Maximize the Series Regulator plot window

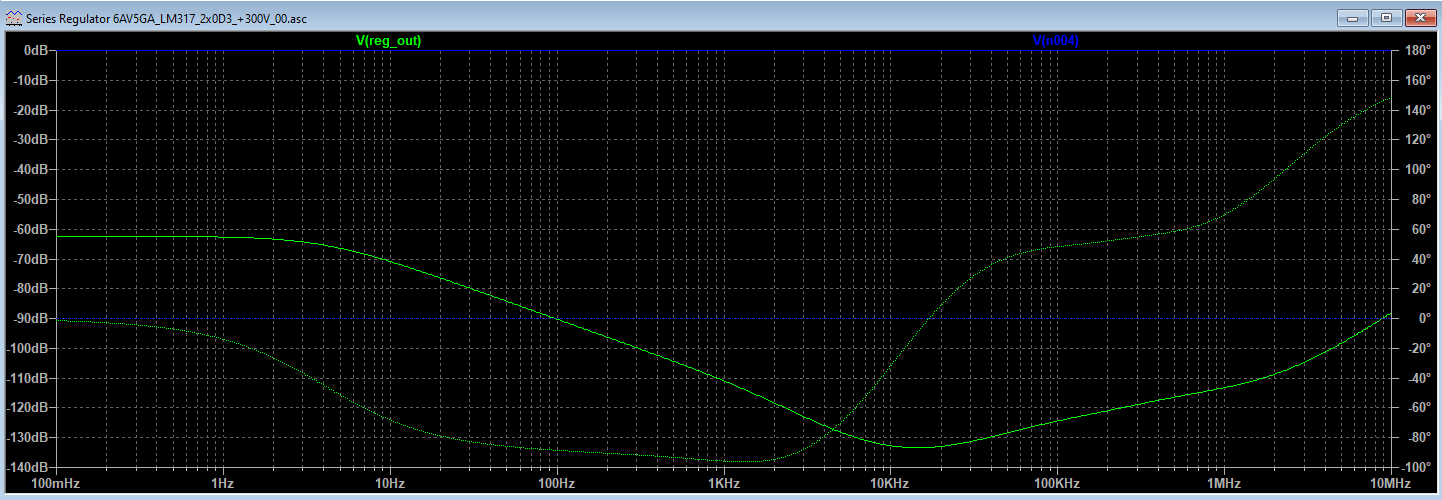pos(1386,17)
